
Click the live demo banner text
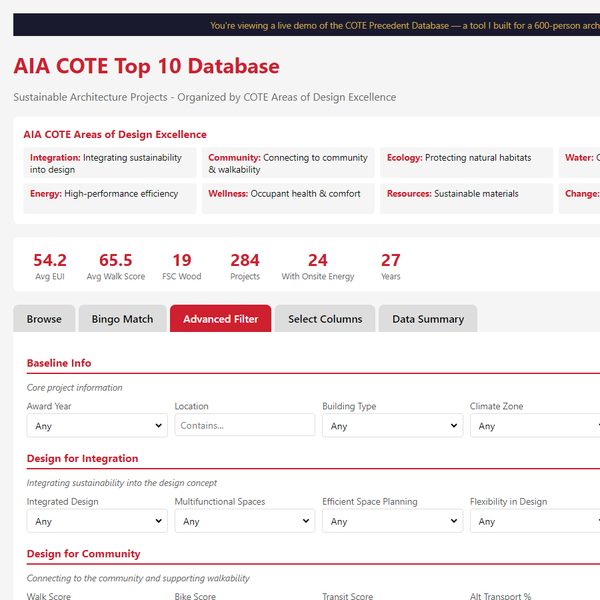(405, 25)
